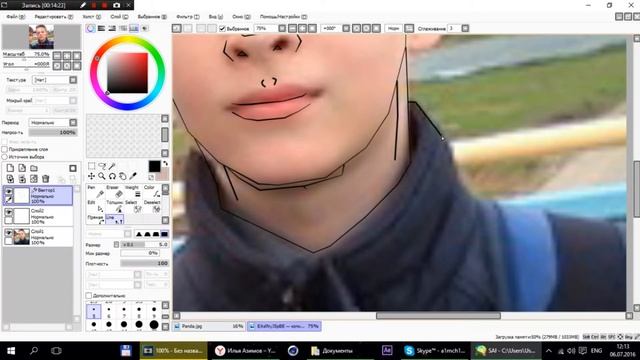This screenshot has height=360, width=640.
Task: Select the Line tool
Action: coord(114,220)
